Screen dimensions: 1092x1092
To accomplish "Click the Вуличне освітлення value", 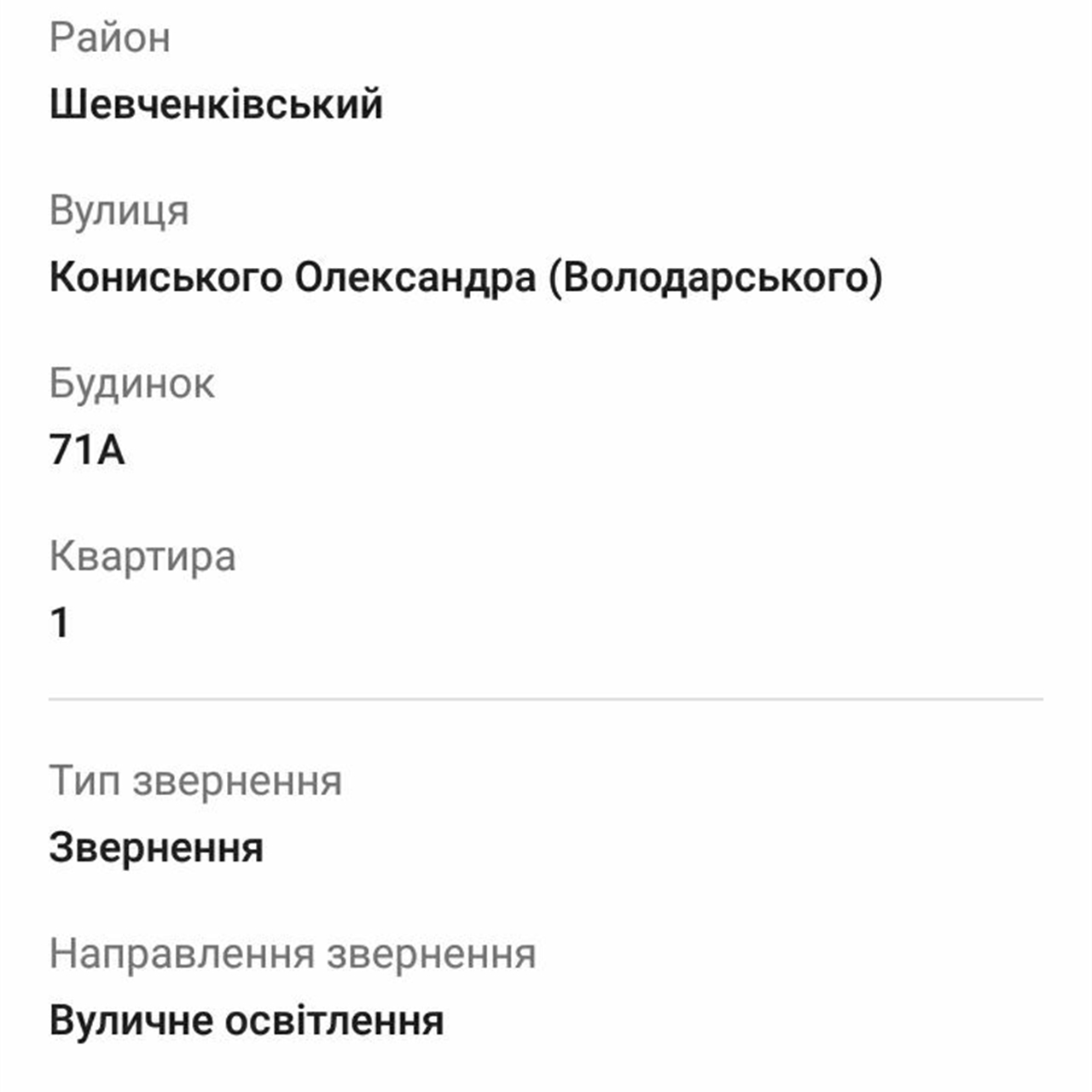I will point(247,1020).
